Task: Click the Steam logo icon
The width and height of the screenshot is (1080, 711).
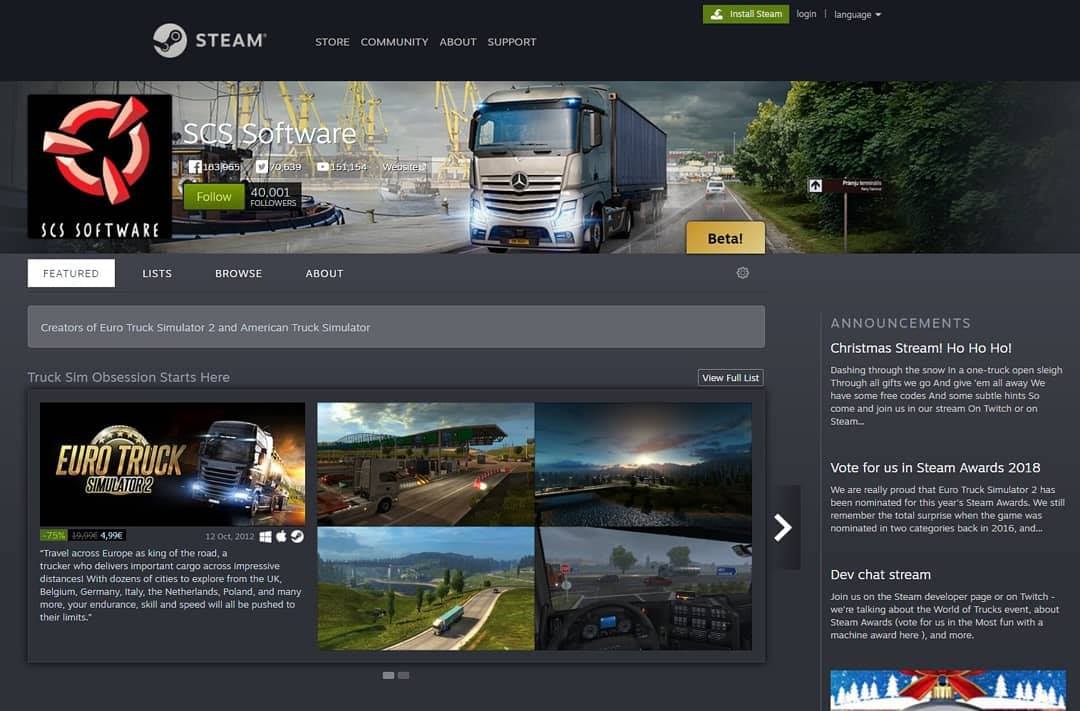Action: click(169, 41)
